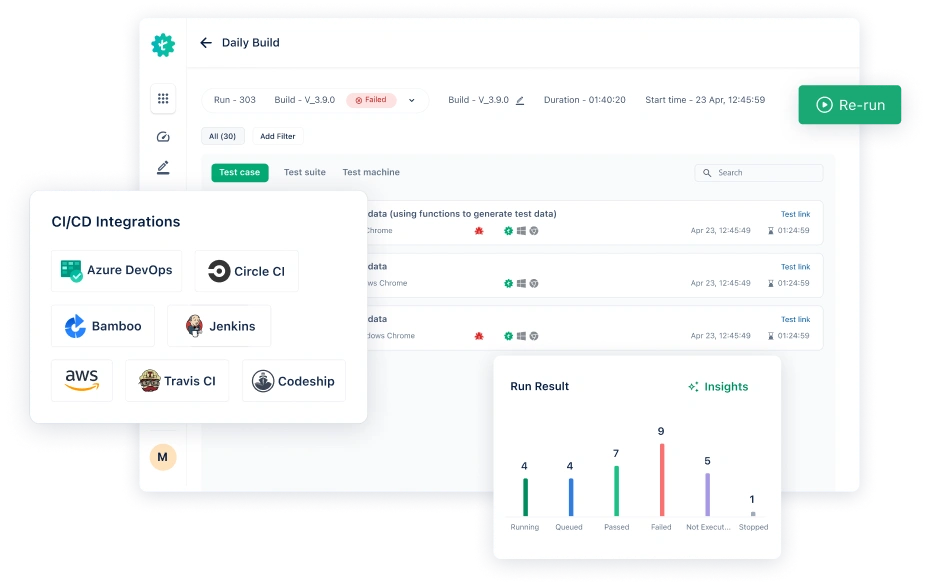Switch to the Test suite tab
This screenshot has width=927, height=587.
coord(304,173)
